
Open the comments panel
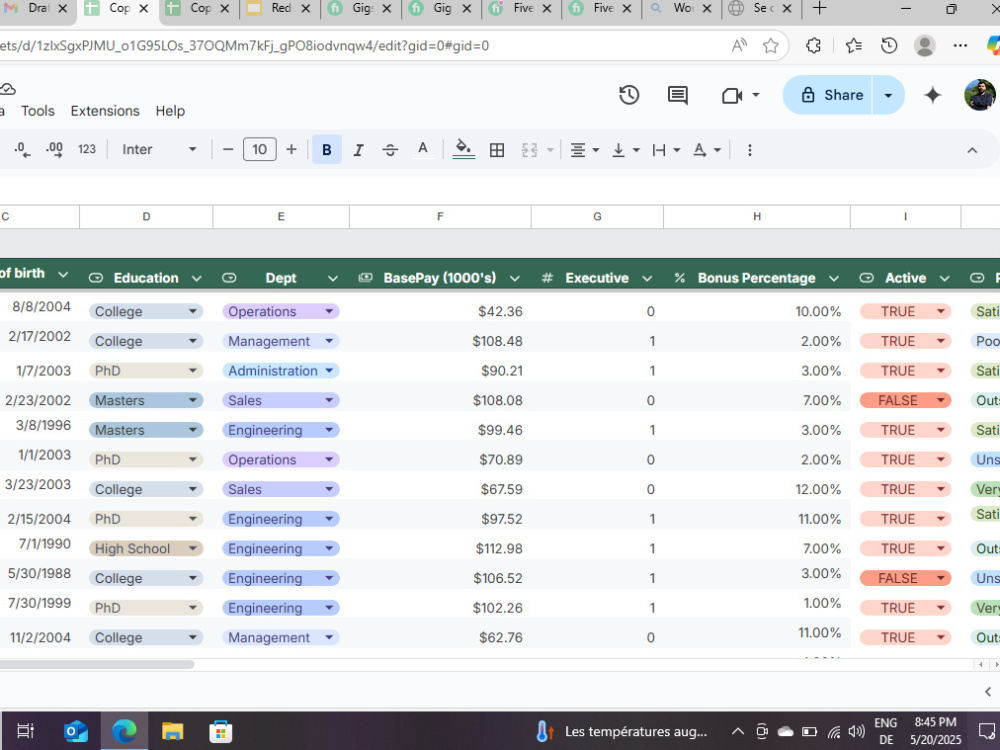(x=677, y=95)
